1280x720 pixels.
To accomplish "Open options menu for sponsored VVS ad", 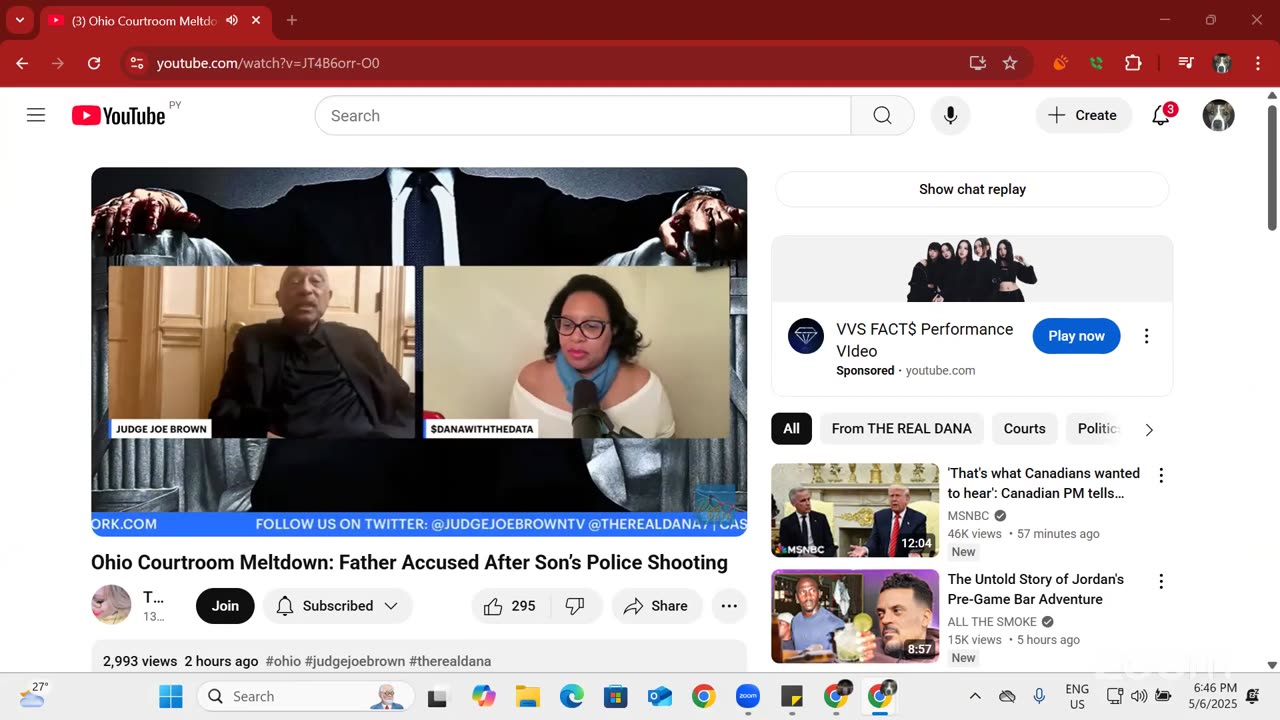I will coord(1147,336).
